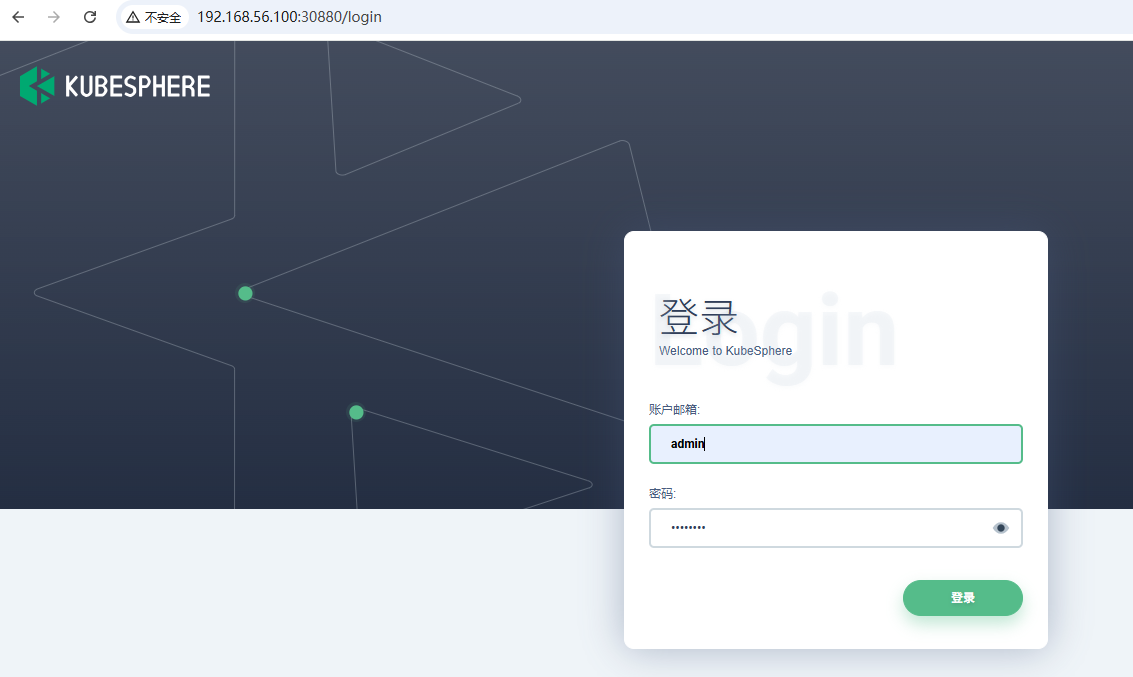Screen dimensions: 1133x677
Task: Click the large 登录 heading
Action: (698, 317)
